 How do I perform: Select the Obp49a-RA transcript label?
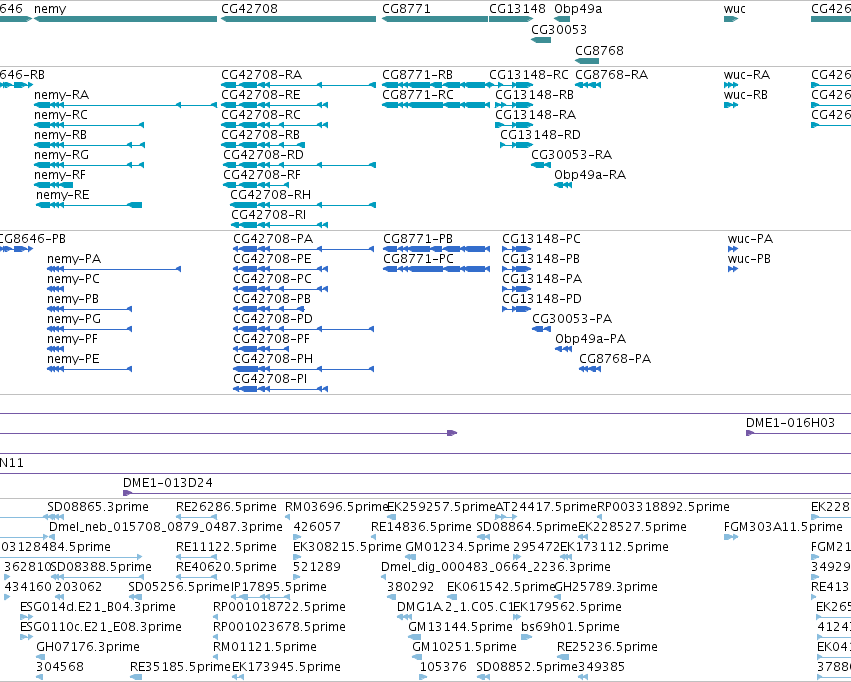coord(590,175)
